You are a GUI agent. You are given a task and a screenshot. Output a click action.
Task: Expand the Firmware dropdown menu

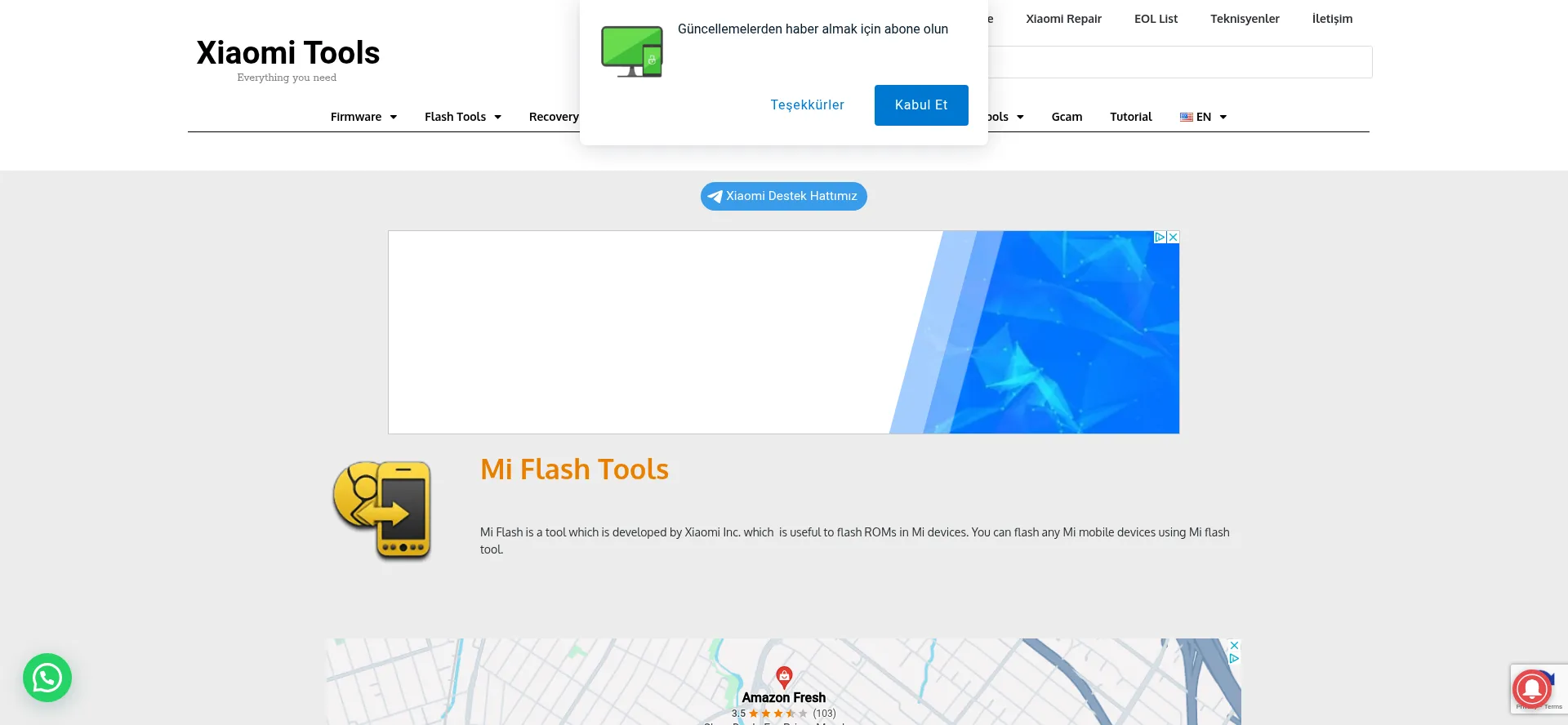(363, 117)
